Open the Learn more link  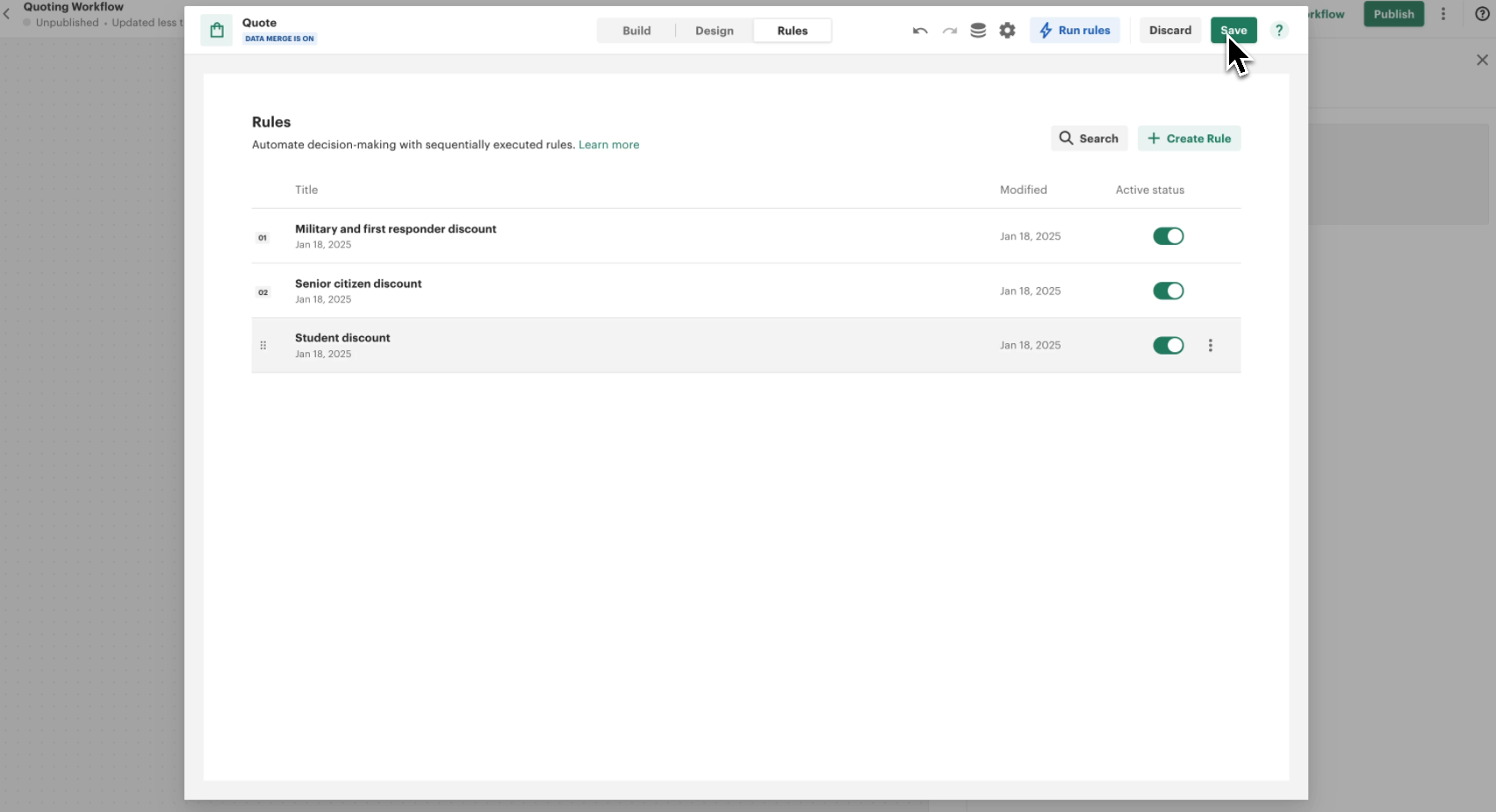tap(608, 145)
